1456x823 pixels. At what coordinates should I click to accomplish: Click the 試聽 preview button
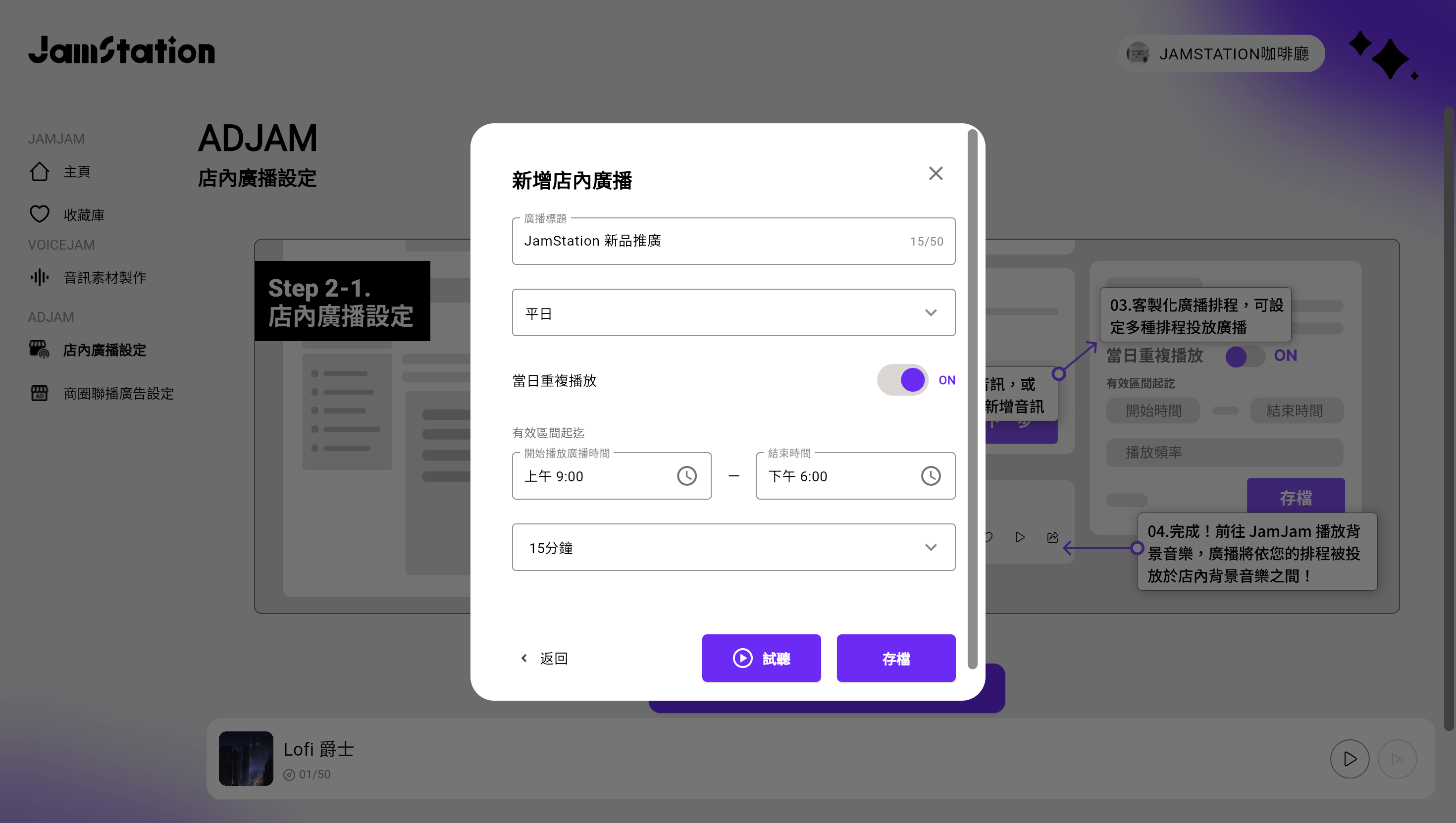(x=761, y=658)
